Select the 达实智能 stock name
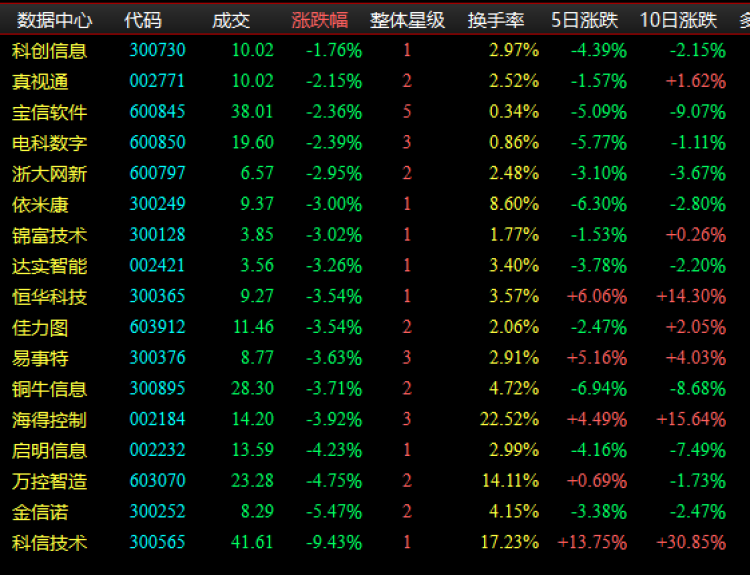 pyautogui.click(x=49, y=266)
